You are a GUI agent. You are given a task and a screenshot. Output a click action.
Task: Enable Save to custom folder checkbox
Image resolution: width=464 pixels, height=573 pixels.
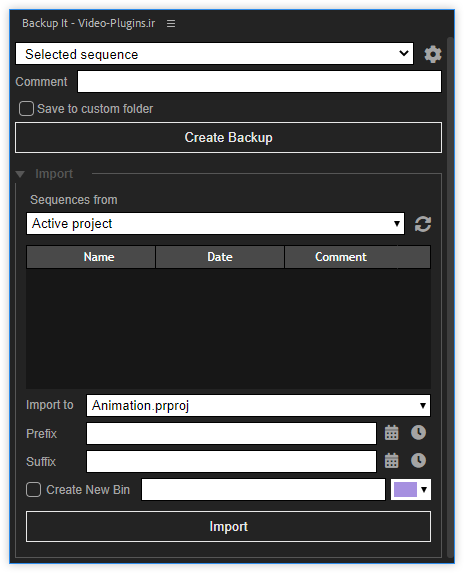(x=26, y=109)
